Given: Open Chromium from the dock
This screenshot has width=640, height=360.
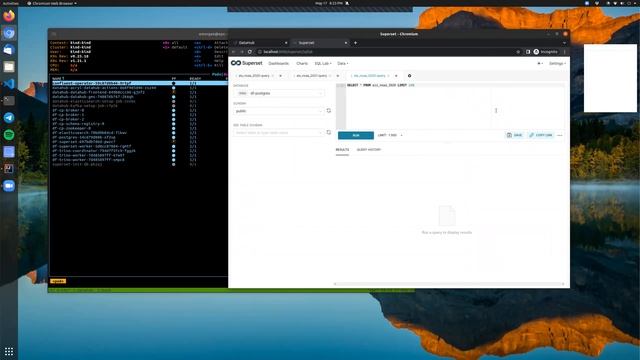Looking at the screenshot, I should (9, 33).
